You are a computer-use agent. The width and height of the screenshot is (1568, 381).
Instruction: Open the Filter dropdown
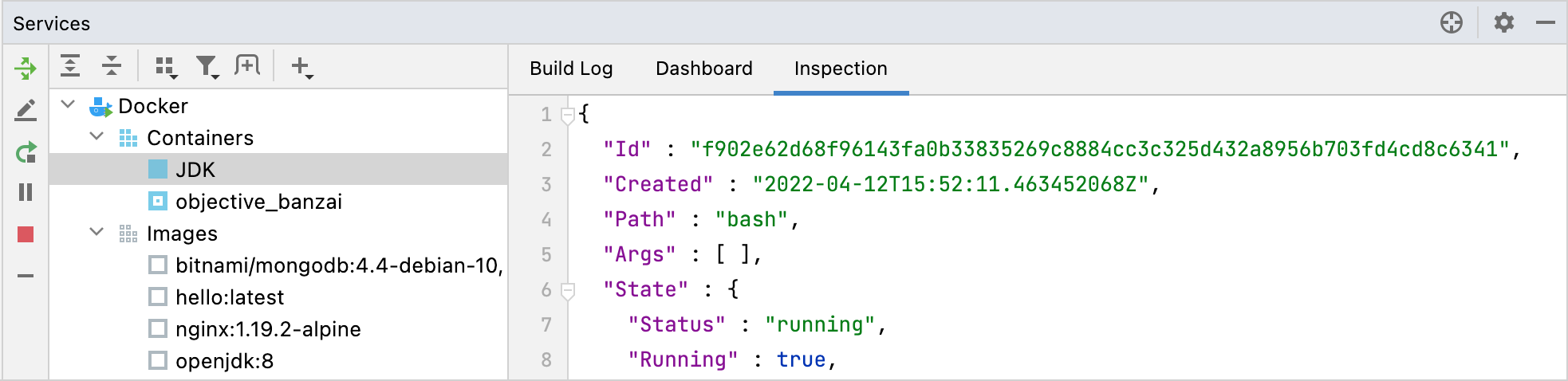[x=207, y=67]
